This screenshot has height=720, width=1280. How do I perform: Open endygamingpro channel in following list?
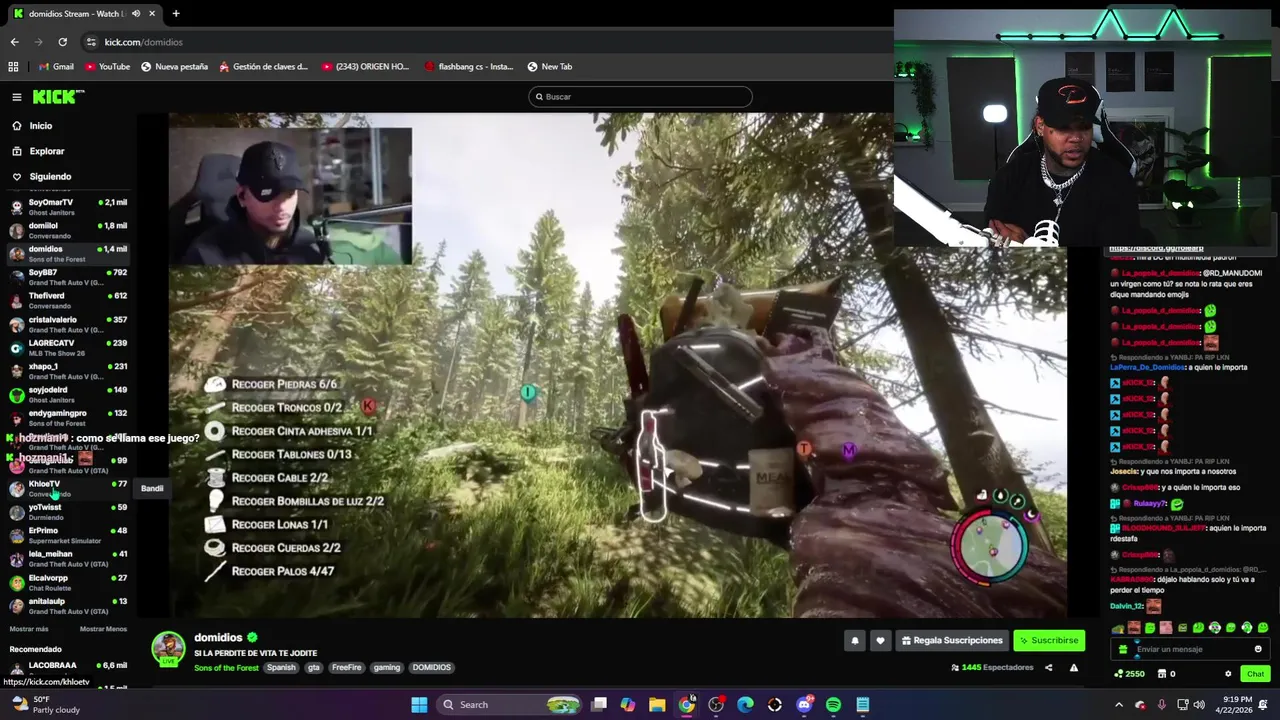[x=68, y=417]
